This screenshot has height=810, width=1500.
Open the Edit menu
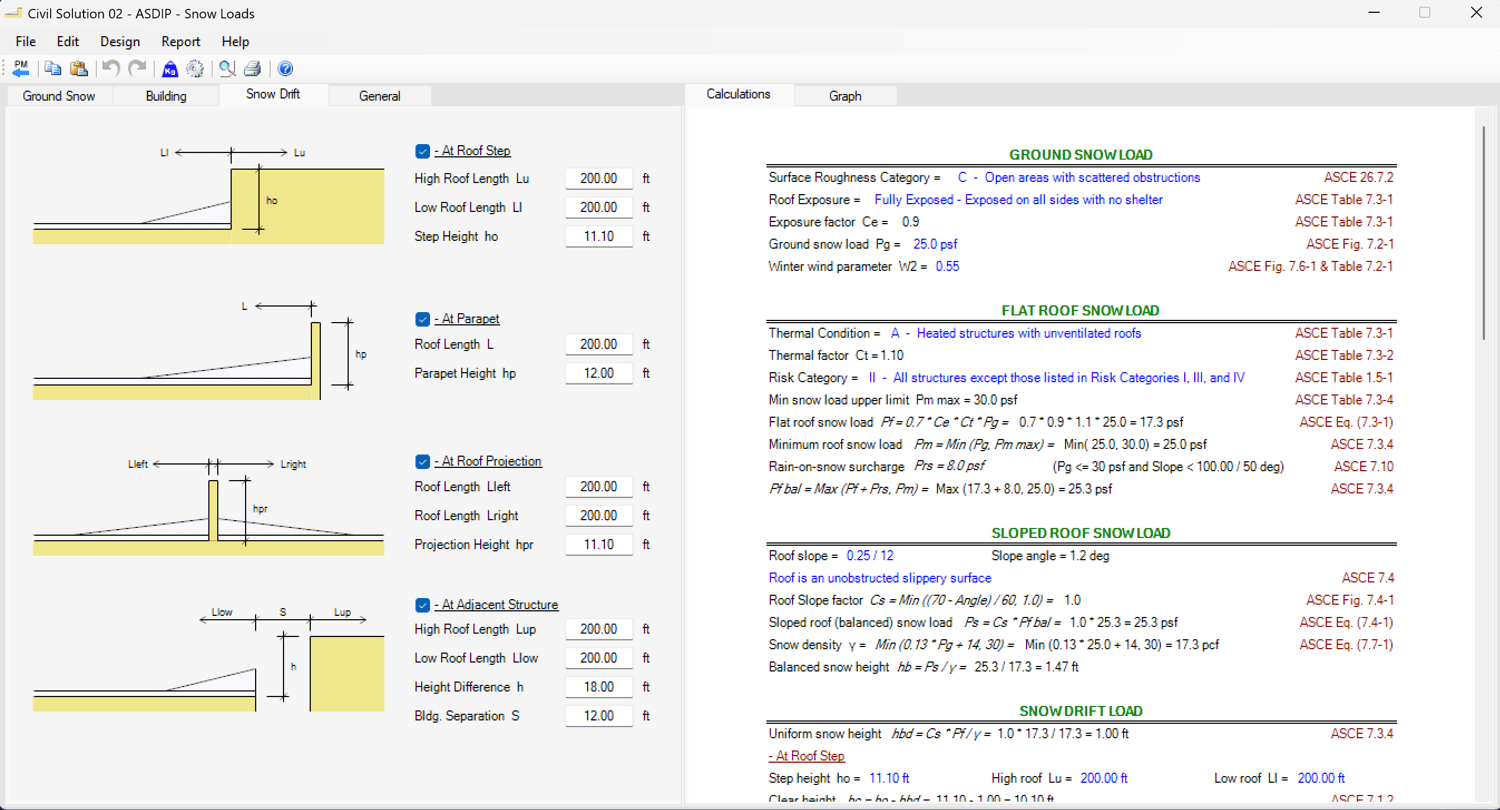coord(68,42)
